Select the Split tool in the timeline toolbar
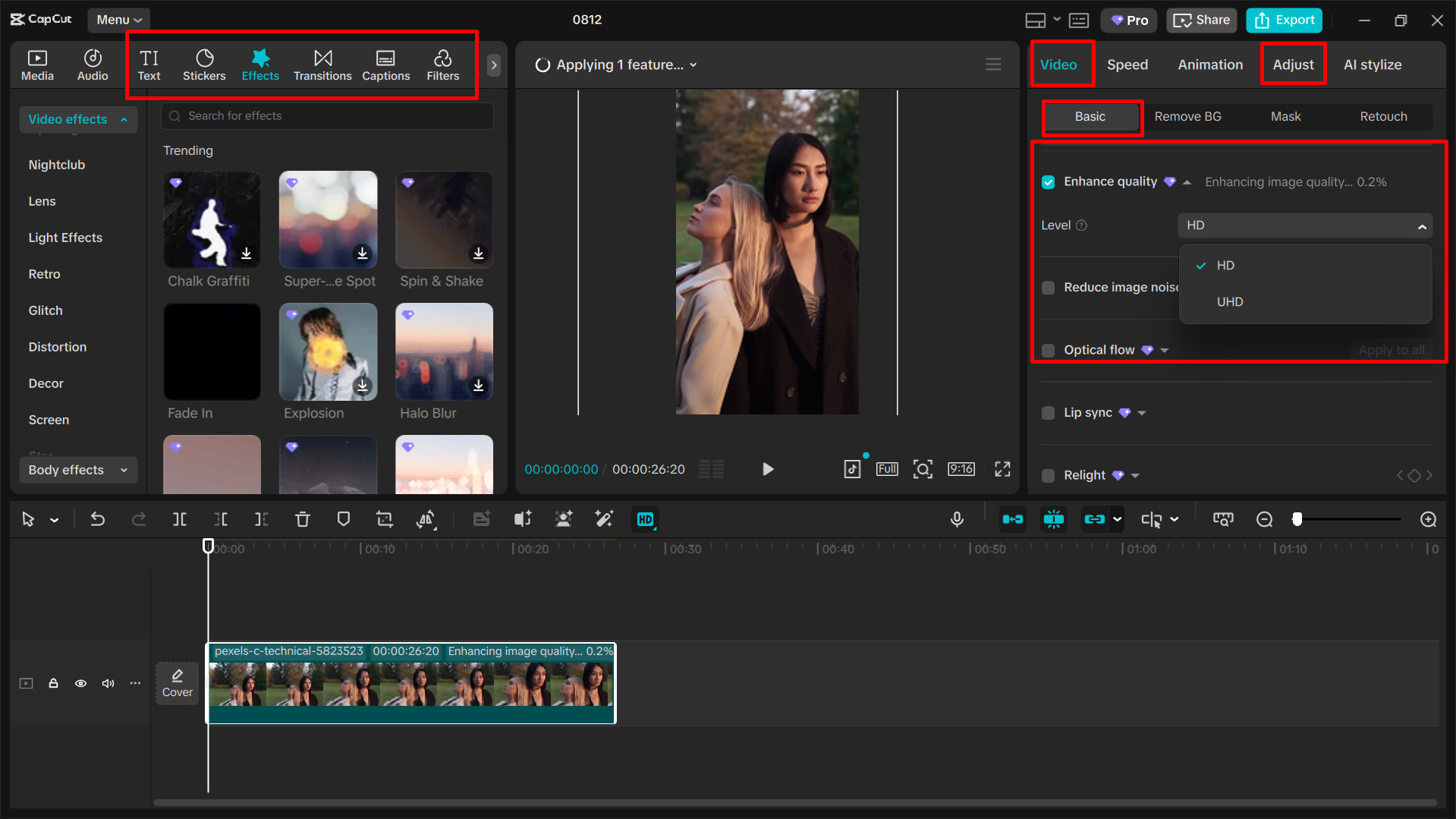 180,519
